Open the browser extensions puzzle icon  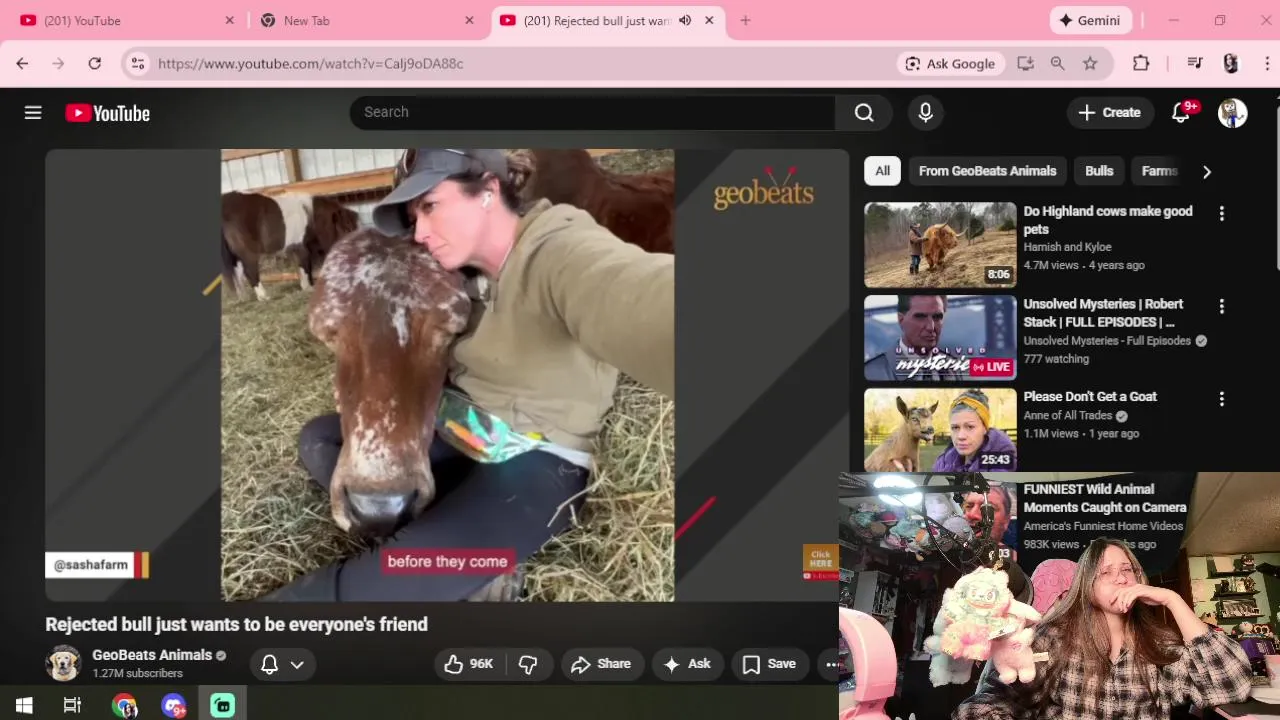(1141, 63)
